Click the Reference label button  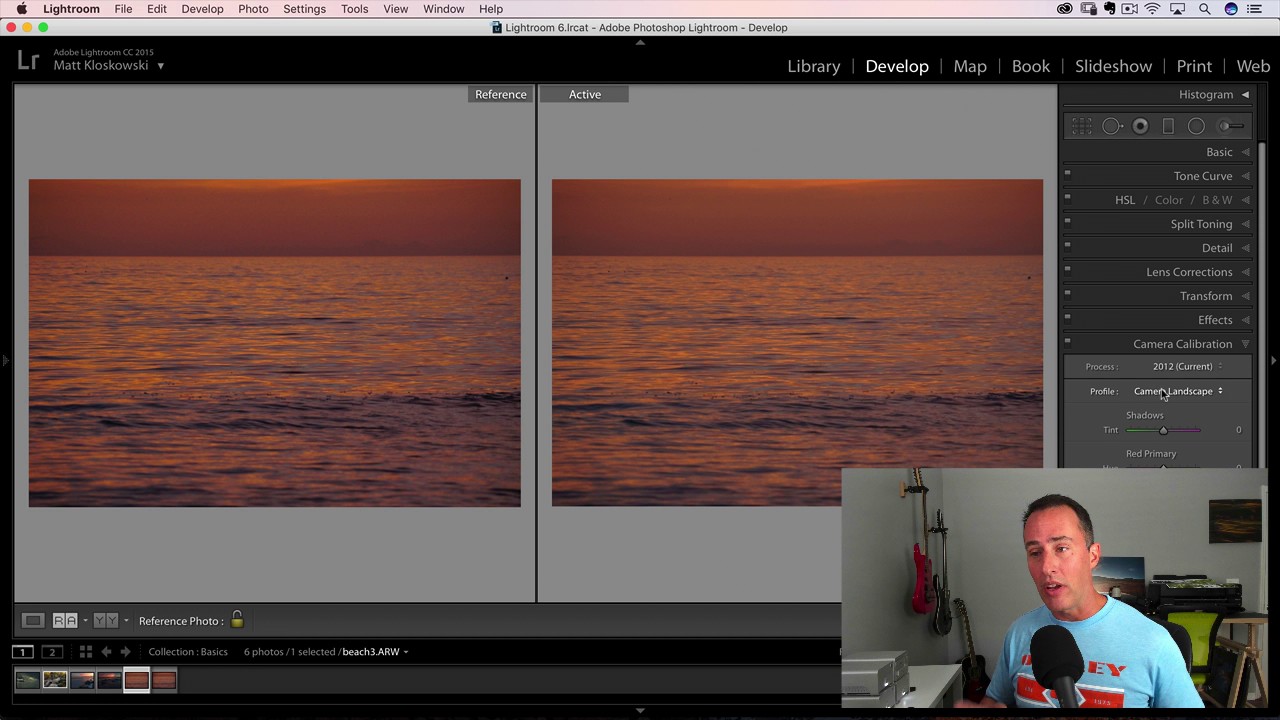pos(501,94)
